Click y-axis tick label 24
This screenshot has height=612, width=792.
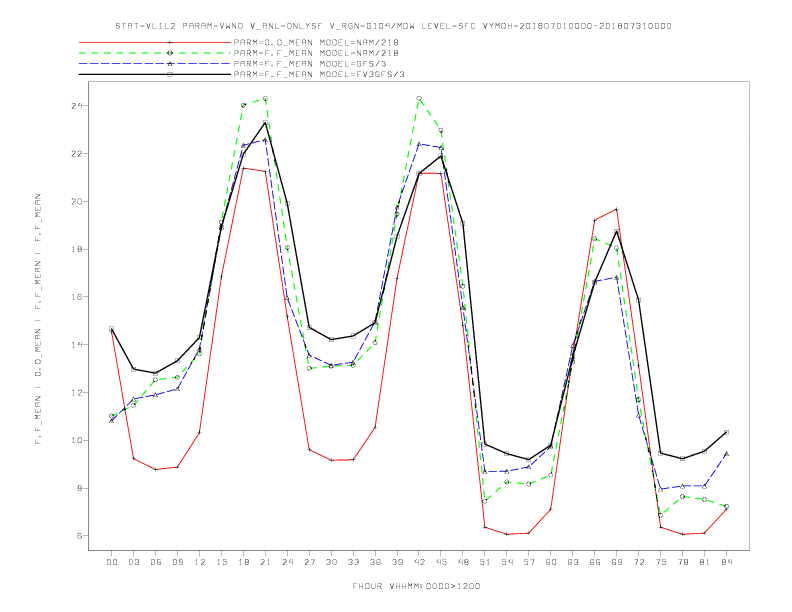[x=77, y=106]
